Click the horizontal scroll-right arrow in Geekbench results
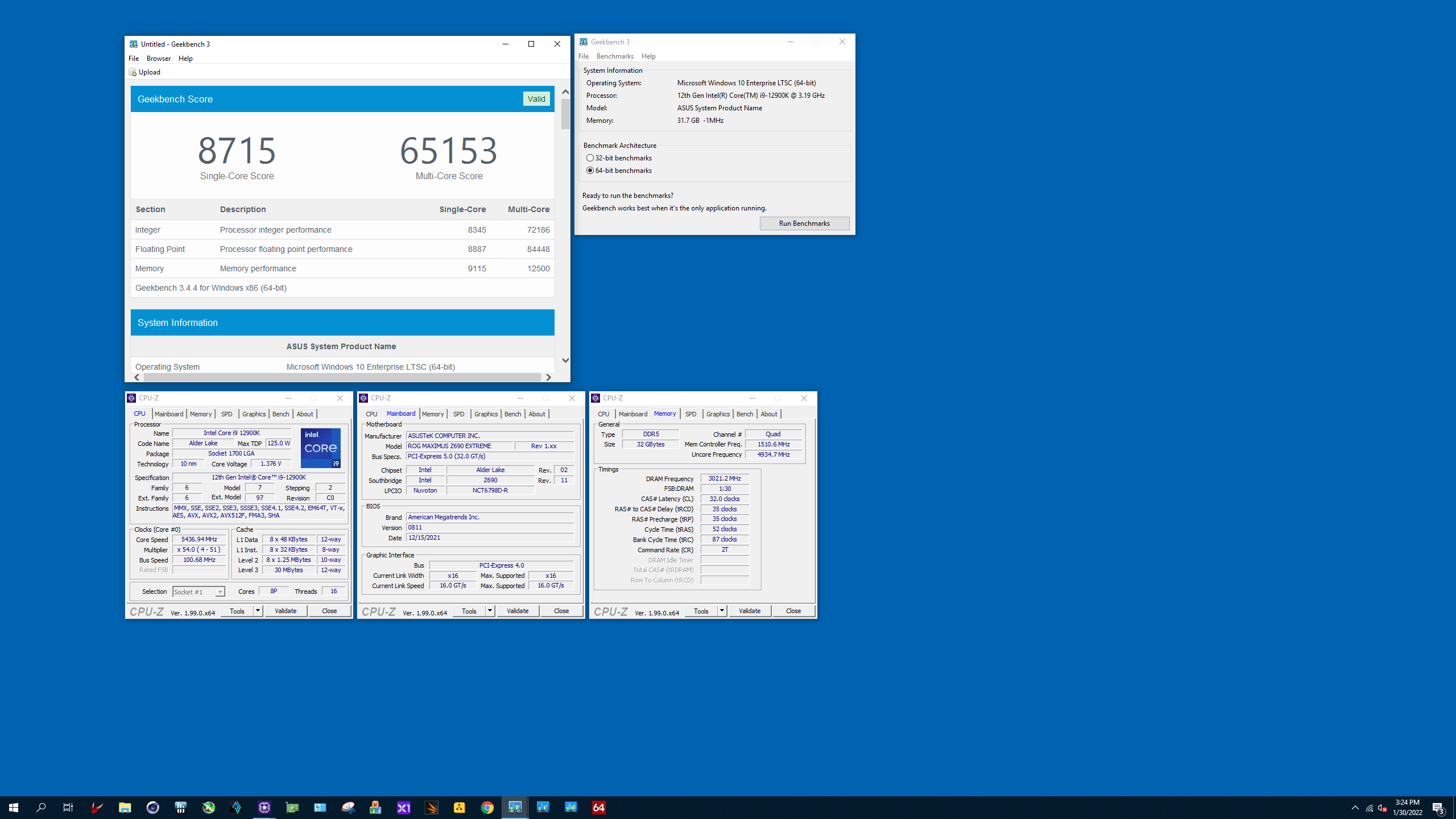This screenshot has width=1456, height=819. [548, 377]
